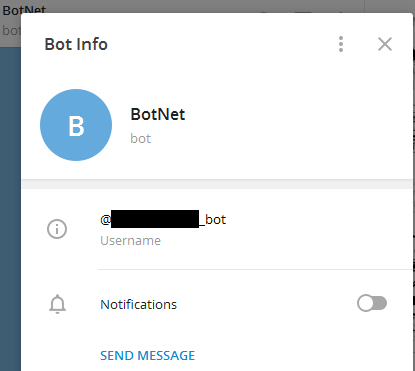Click the BotNet chat header behind dialog
Image resolution: width=415 pixels, height=371 pixels.
coord(24,9)
